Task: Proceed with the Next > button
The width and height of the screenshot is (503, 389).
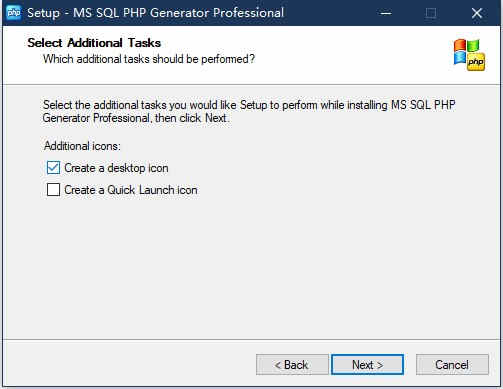Action: click(x=367, y=365)
